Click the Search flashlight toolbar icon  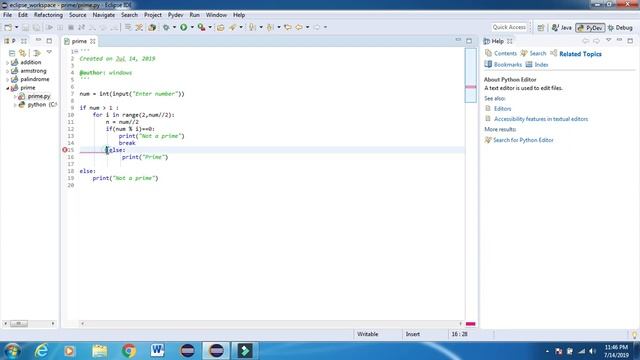click(233, 27)
